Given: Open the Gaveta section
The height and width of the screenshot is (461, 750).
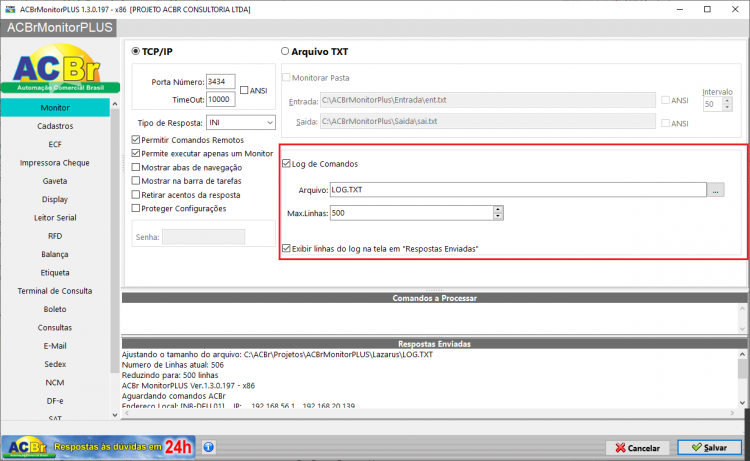Looking at the screenshot, I should point(55,181).
